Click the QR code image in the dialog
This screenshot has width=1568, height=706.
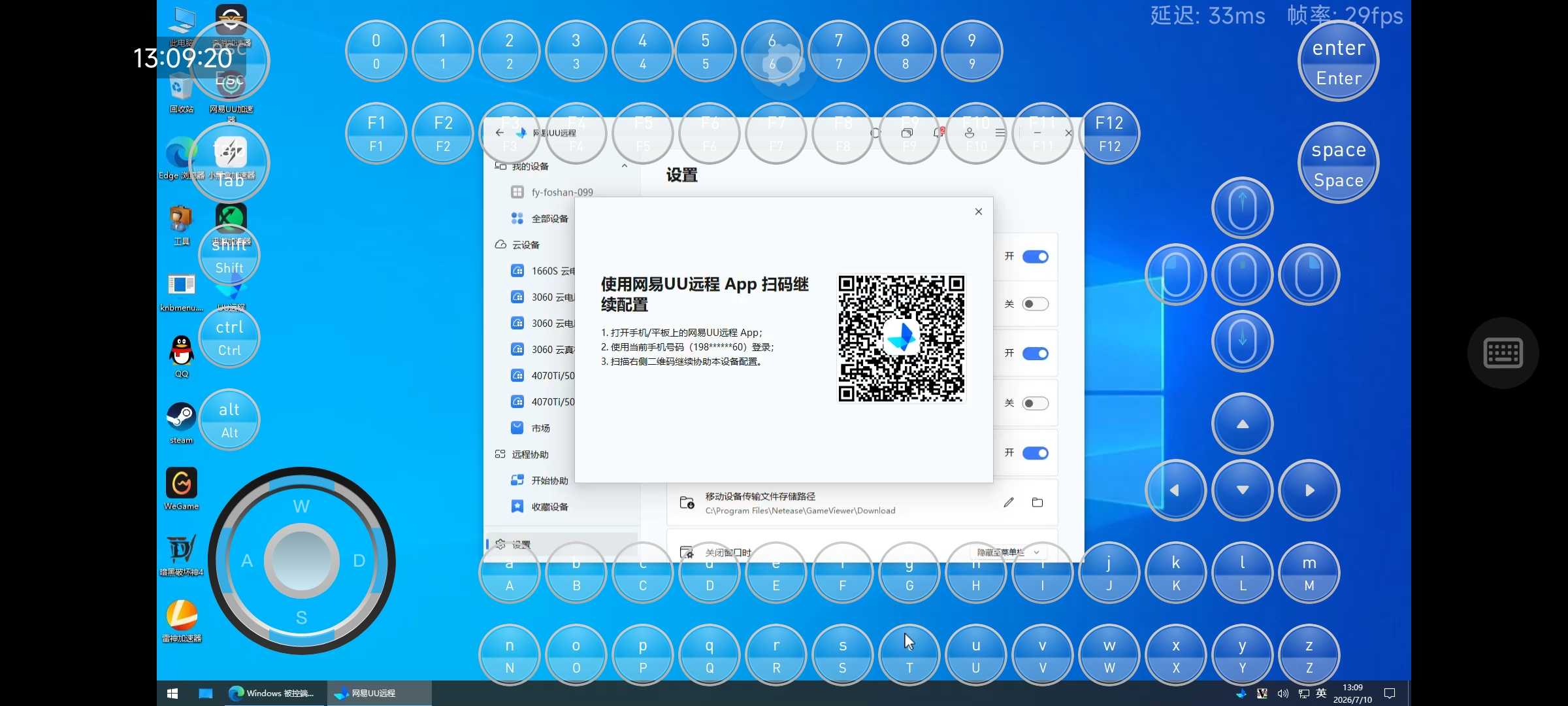coord(902,338)
